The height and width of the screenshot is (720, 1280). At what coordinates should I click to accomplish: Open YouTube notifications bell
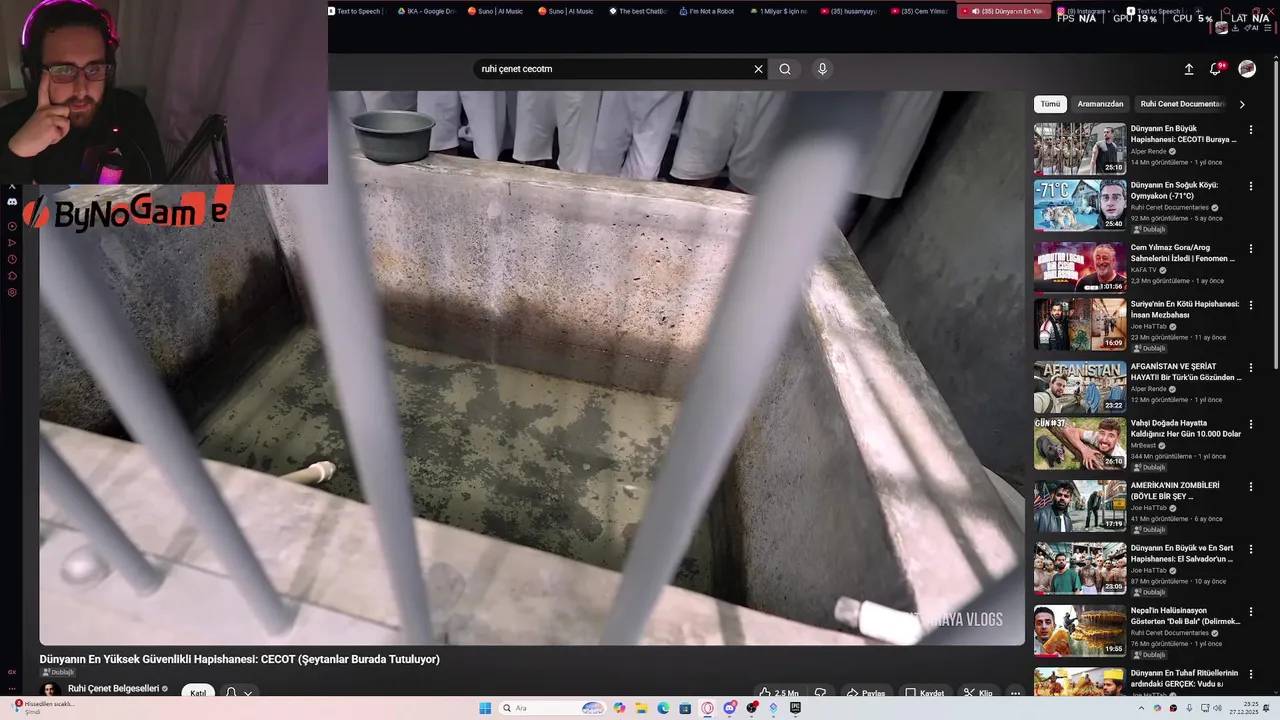click(1215, 69)
